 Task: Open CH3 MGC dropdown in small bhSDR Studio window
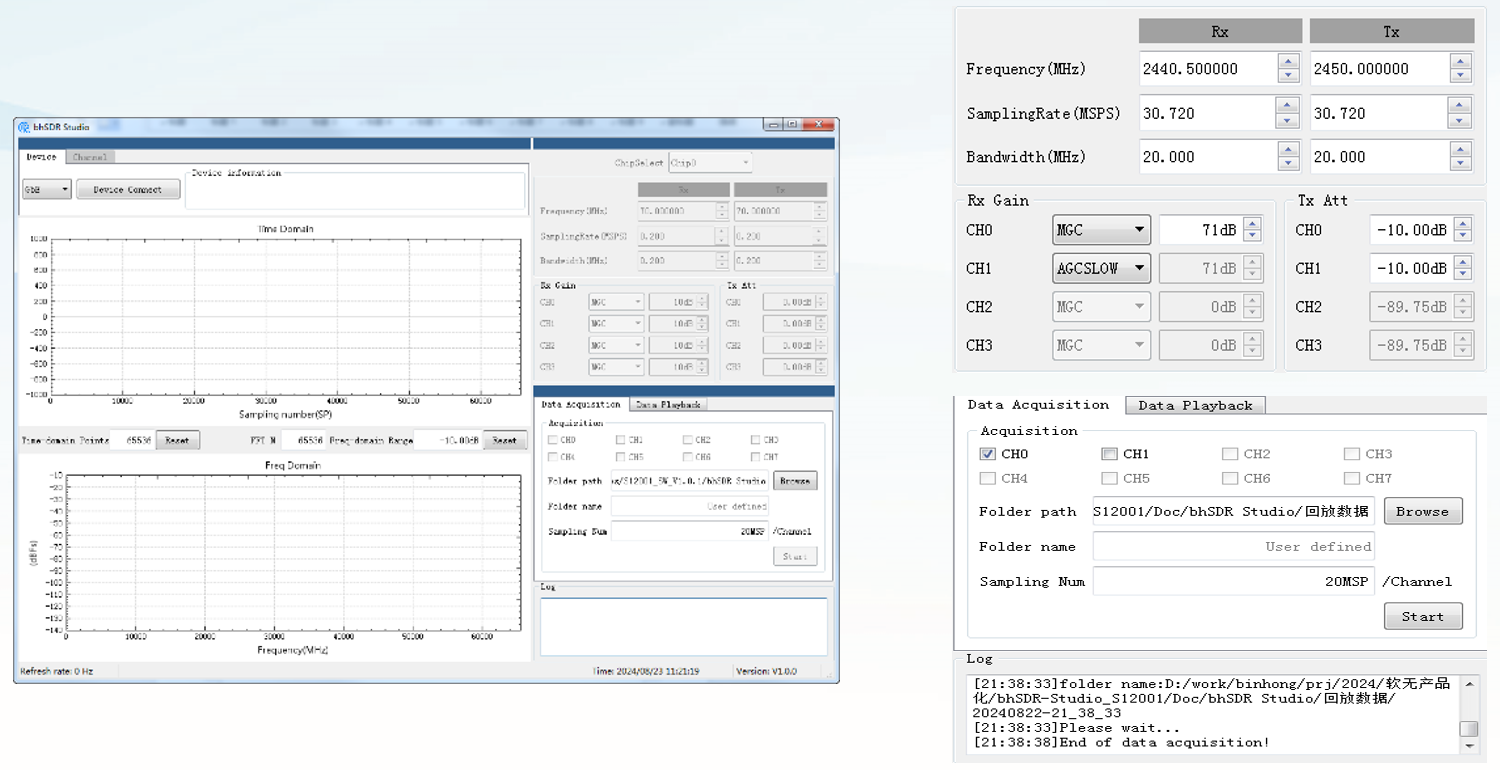(616, 367)
